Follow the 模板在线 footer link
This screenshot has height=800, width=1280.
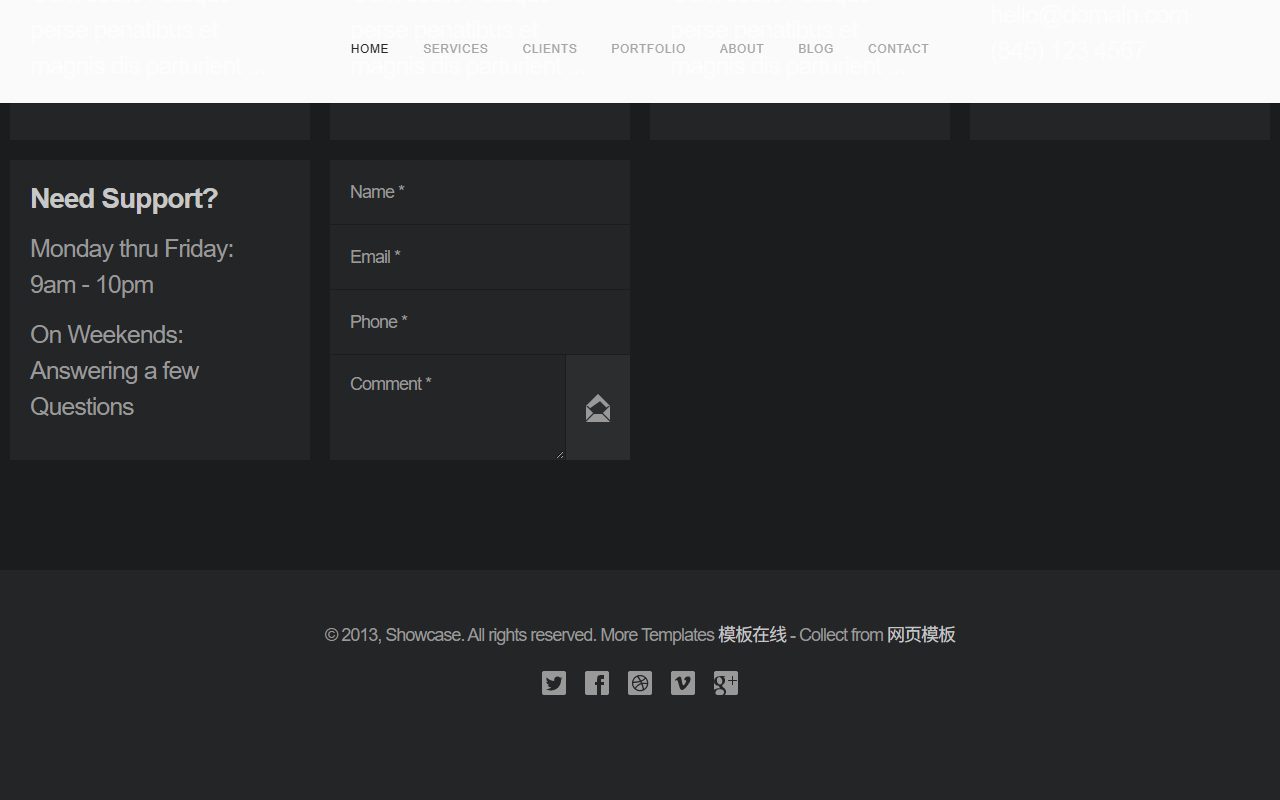coord(752,635)
